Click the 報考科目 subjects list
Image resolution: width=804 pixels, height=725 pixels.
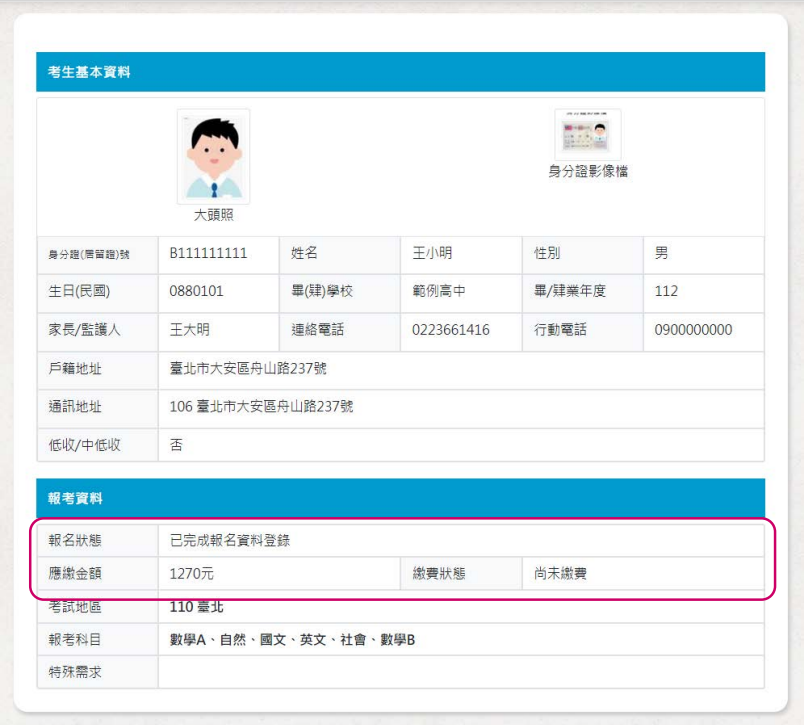[x=292, y=640]
